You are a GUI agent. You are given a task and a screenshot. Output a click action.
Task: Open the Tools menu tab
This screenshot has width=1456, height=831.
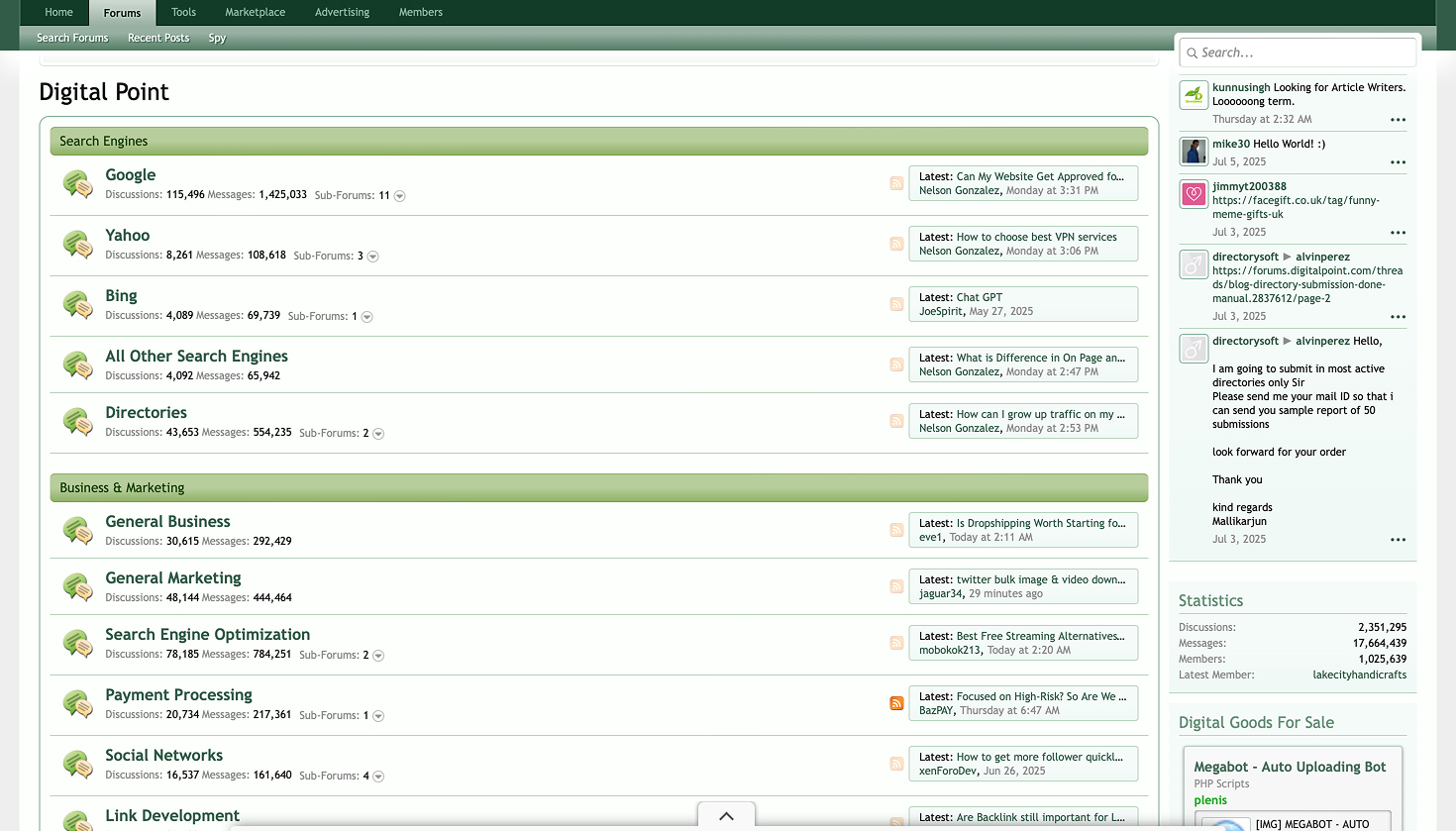pyautogui.click(x=183, y=13)
